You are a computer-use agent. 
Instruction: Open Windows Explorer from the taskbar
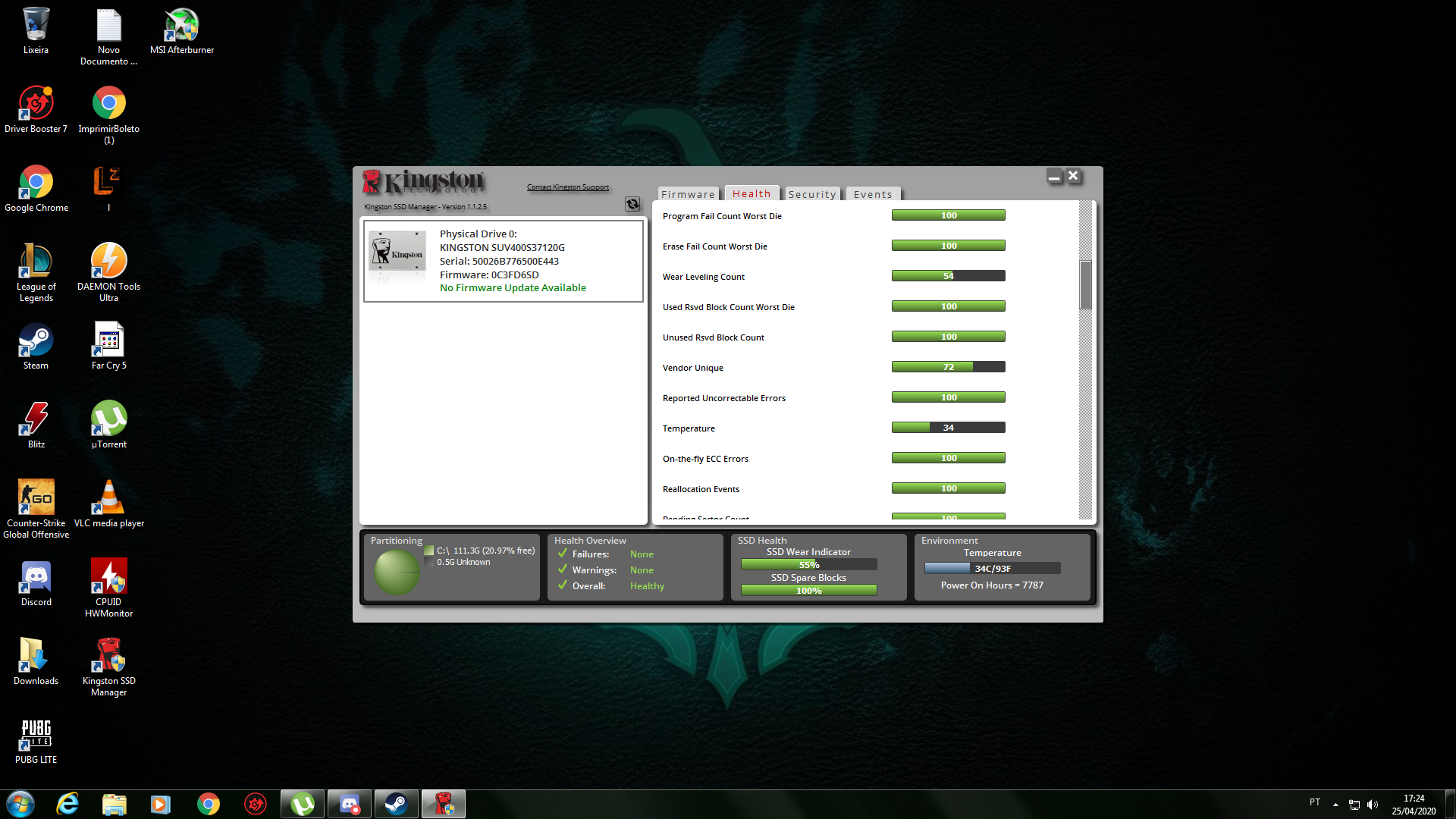click(x=114, y=804)
